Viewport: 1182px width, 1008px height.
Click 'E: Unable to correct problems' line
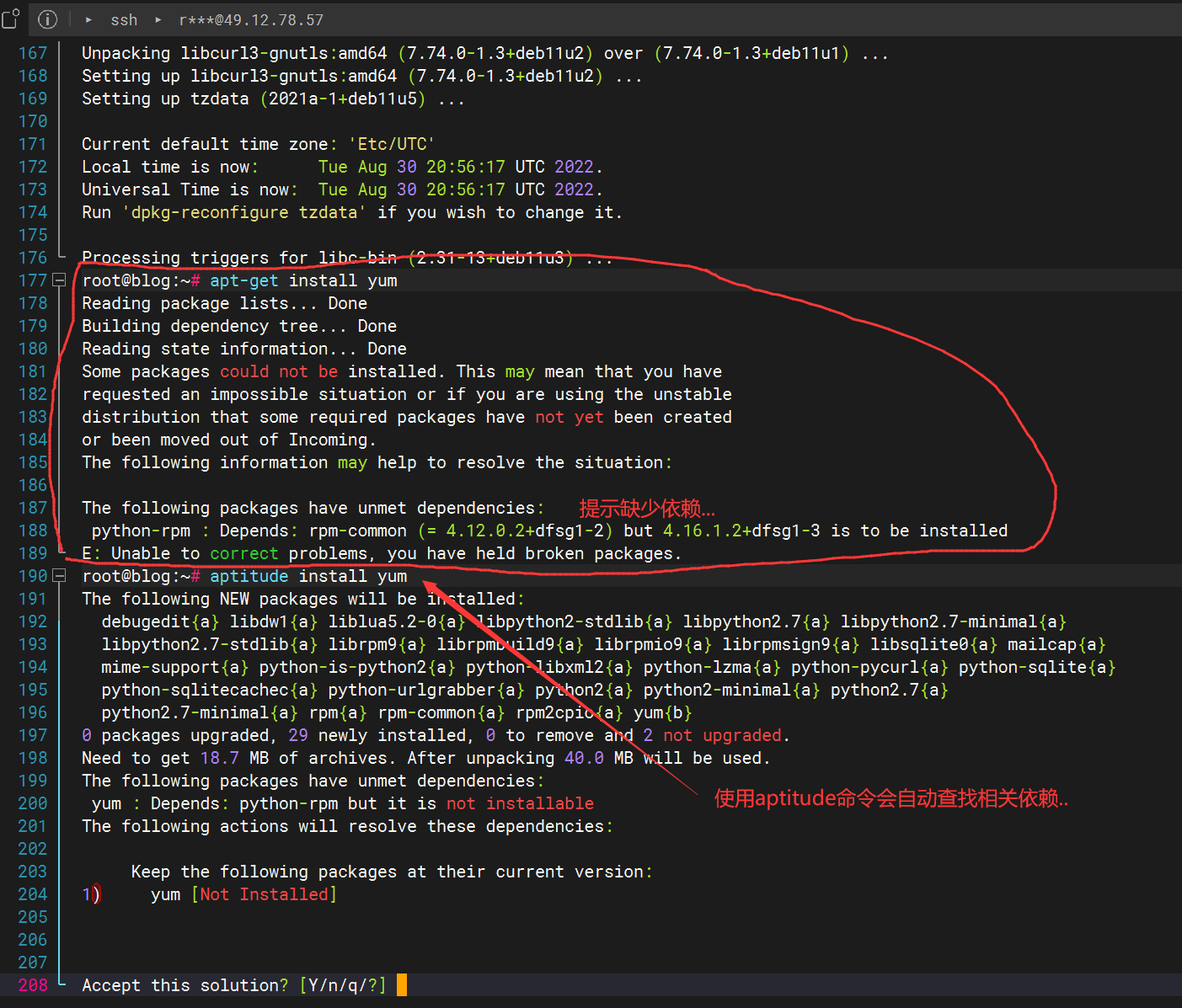382,553
